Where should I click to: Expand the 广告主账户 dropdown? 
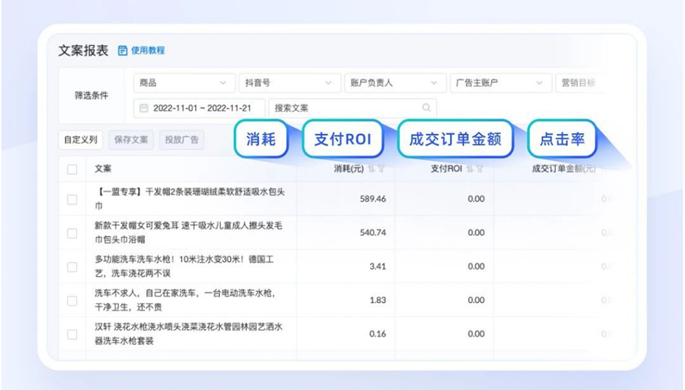[x=501, y=83]
